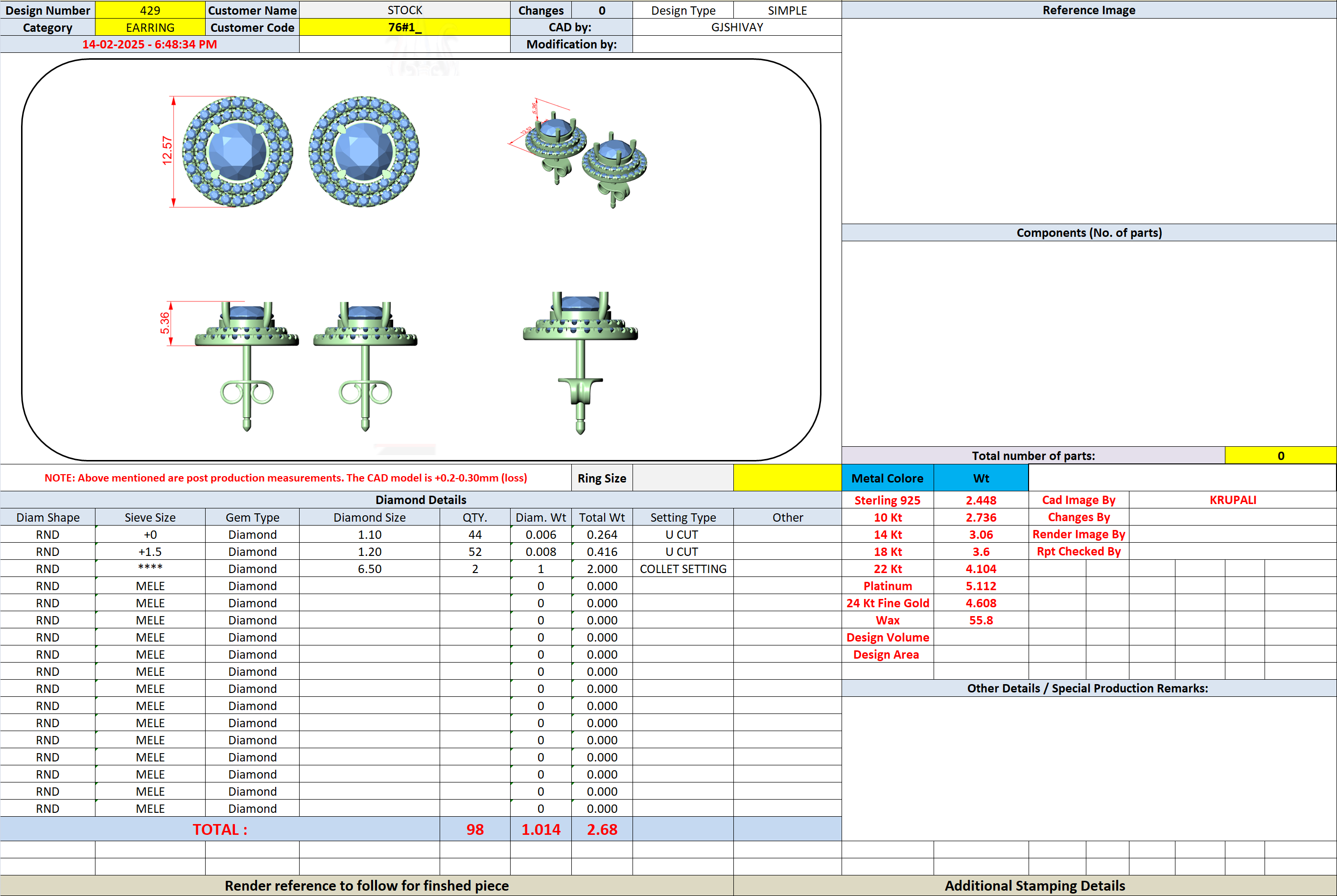Image resolution: width=1337 pixels, height=896 pixels.
Task: Select the Diamond Size column header
Action: coord(369,517)
